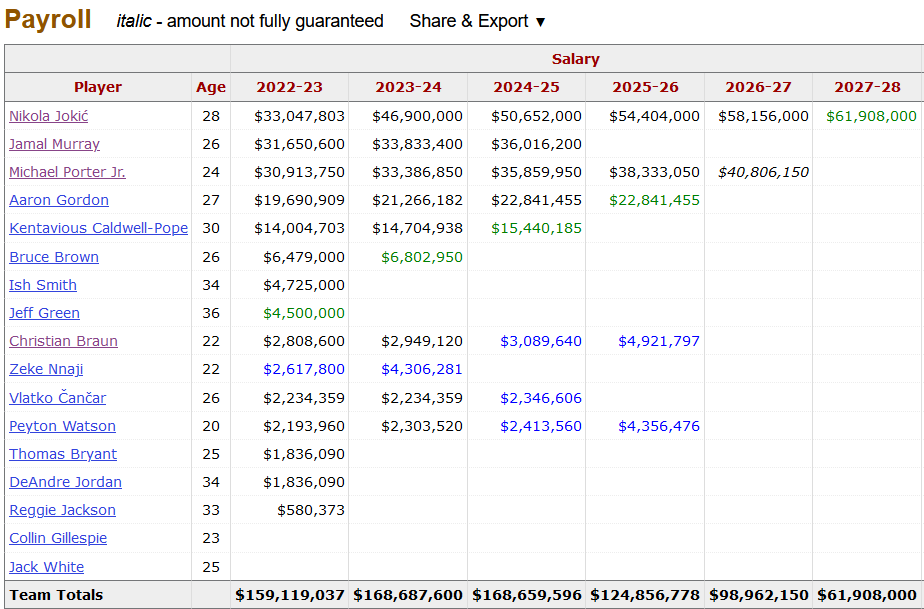Select Jokić's $54,404,000 salary cell
Viewport: 924px width, 609px height.
[654, 116]
